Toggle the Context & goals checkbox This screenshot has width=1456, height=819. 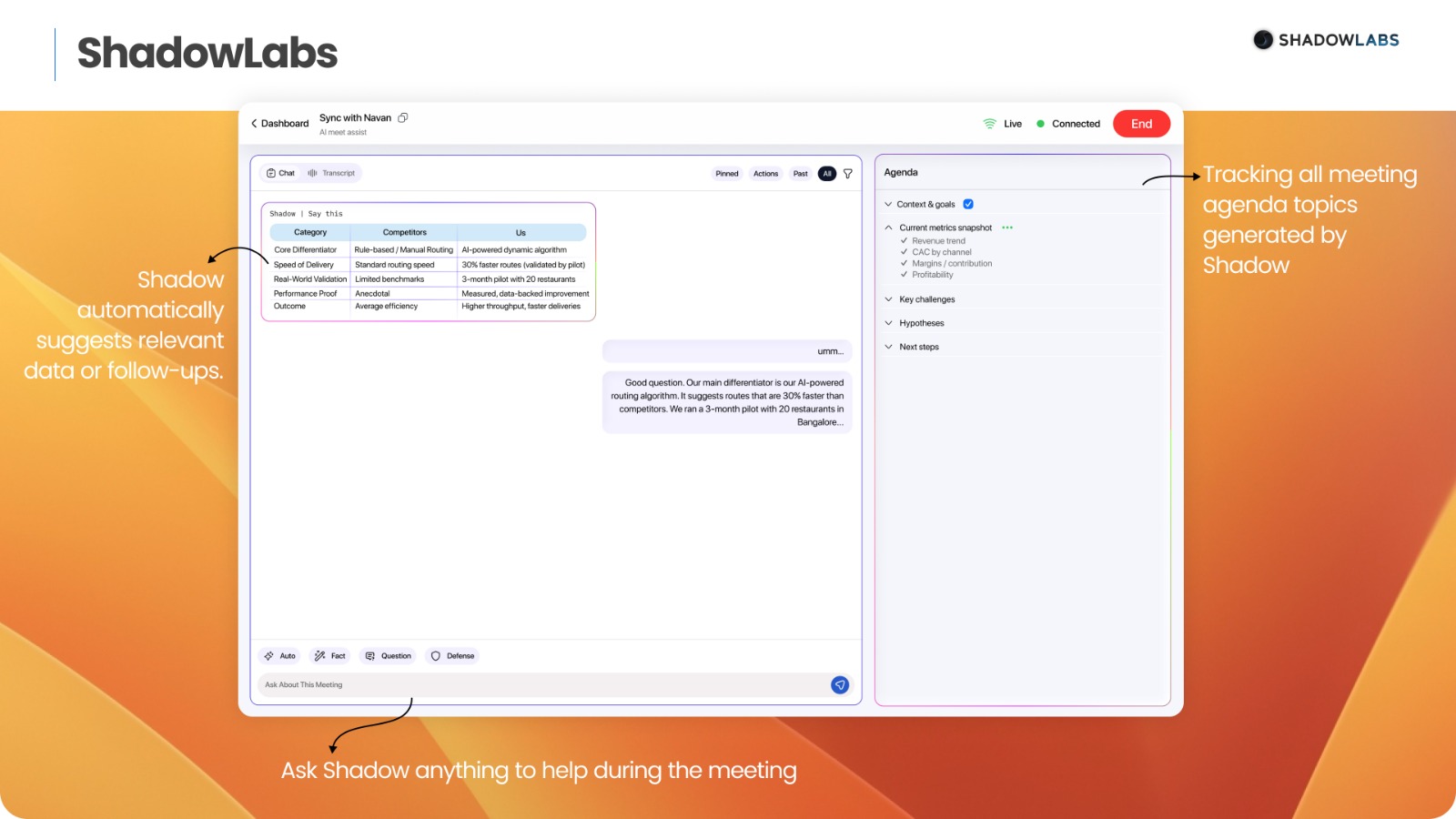[x=968, y=205]
